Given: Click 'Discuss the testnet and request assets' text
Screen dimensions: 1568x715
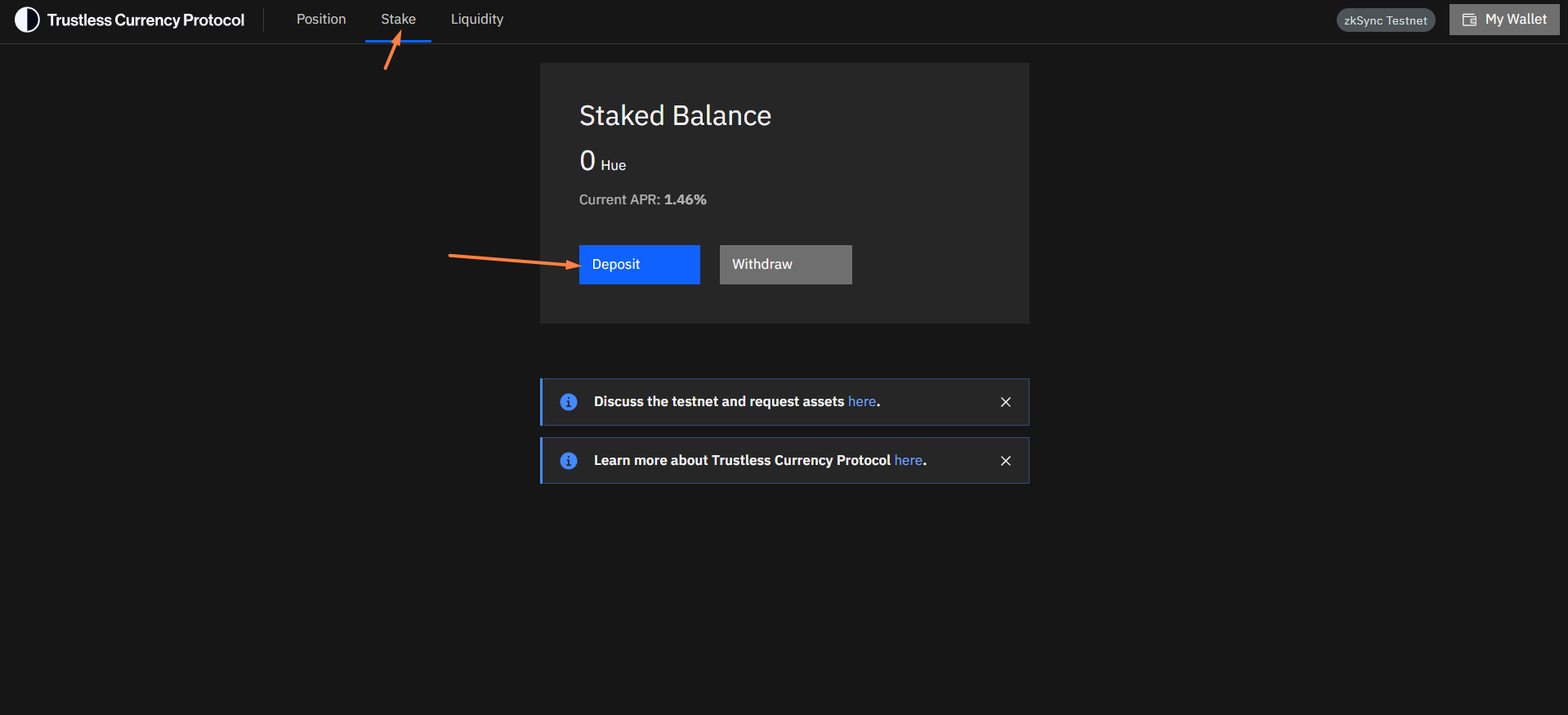Looking at the screenshot, I should 718,402.
